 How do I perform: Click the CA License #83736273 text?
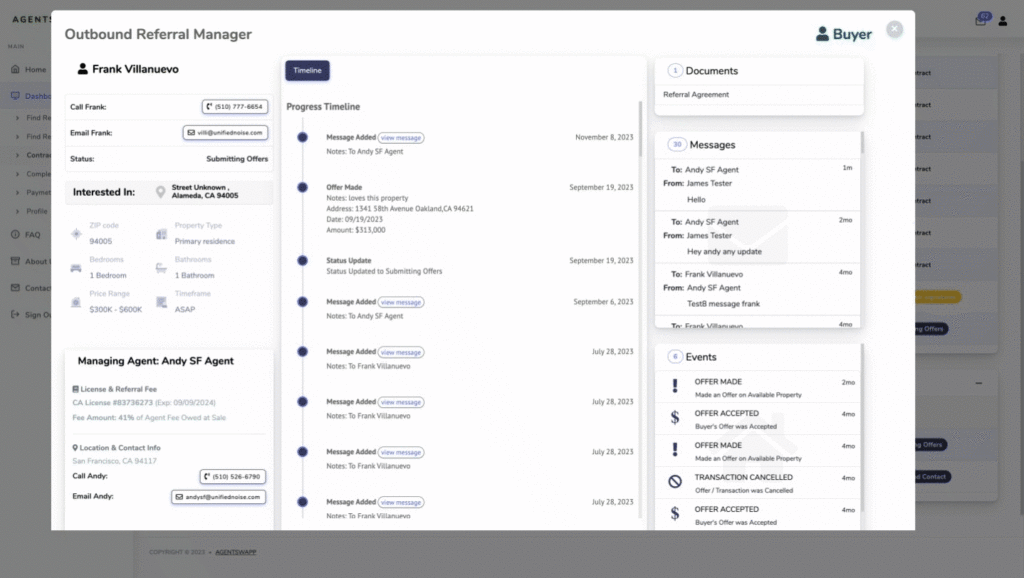(112, 403)
